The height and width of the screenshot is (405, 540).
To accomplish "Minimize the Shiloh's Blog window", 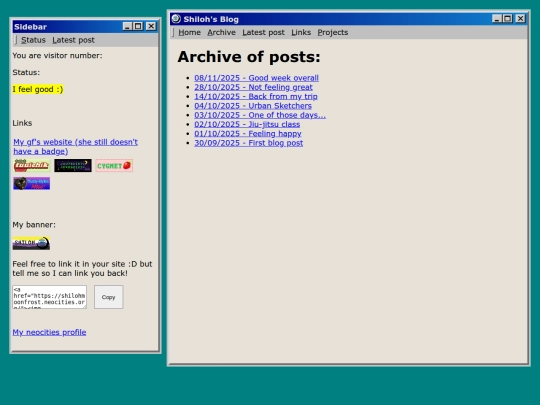I will [496, 19].
